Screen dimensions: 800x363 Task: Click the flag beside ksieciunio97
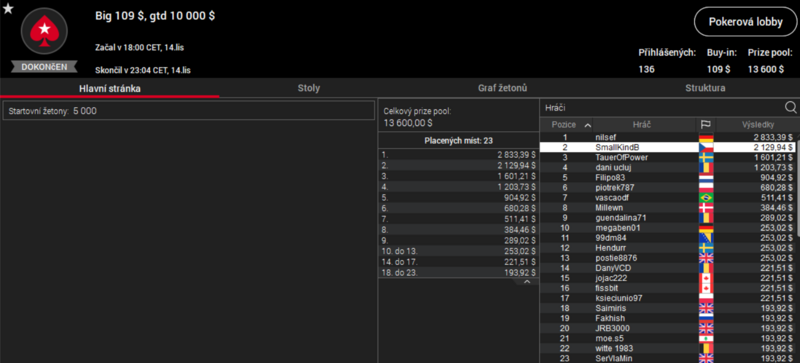pos(706,298)
